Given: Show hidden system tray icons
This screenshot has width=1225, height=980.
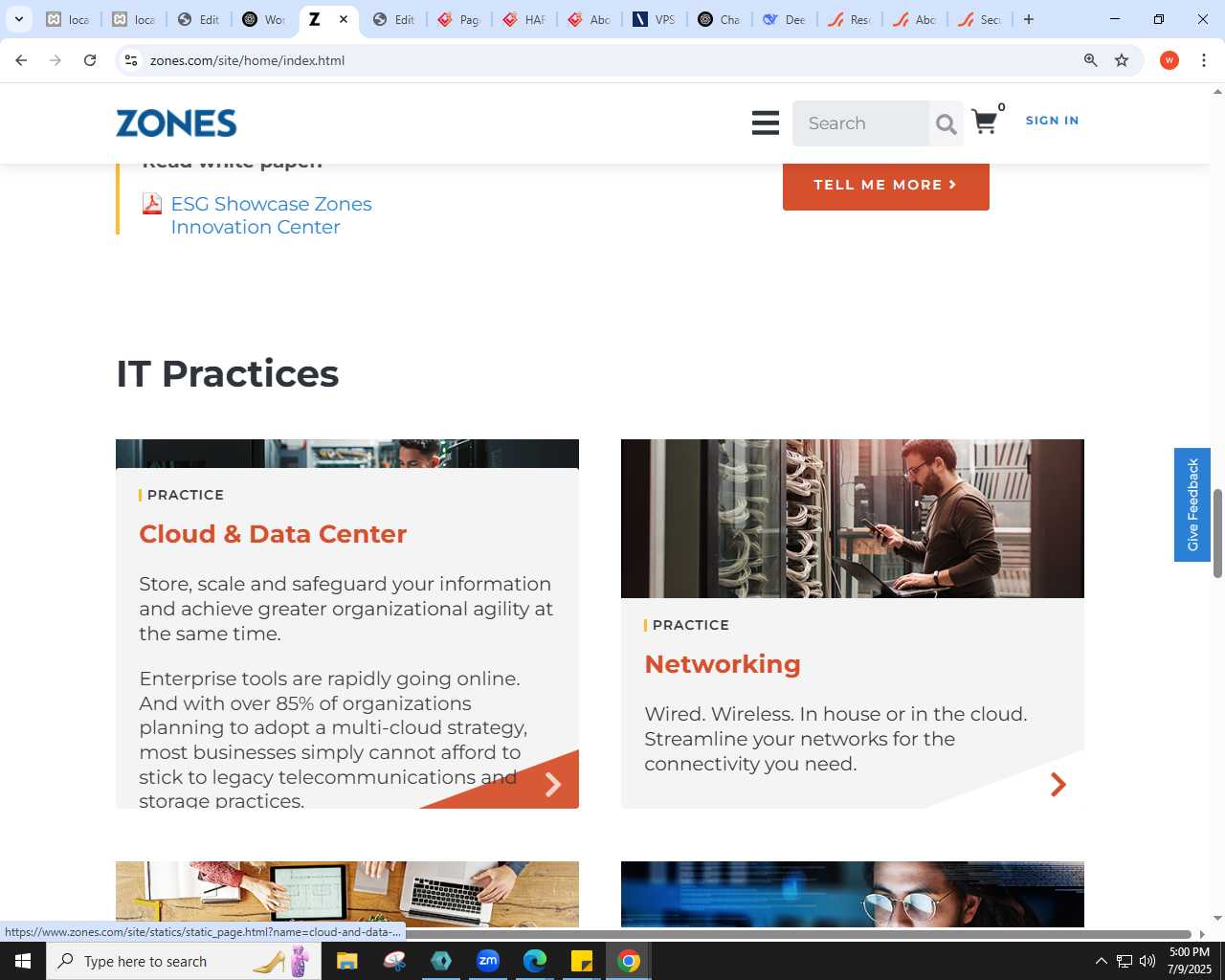Looking at the screenshot, I should tap(1101, 961).
